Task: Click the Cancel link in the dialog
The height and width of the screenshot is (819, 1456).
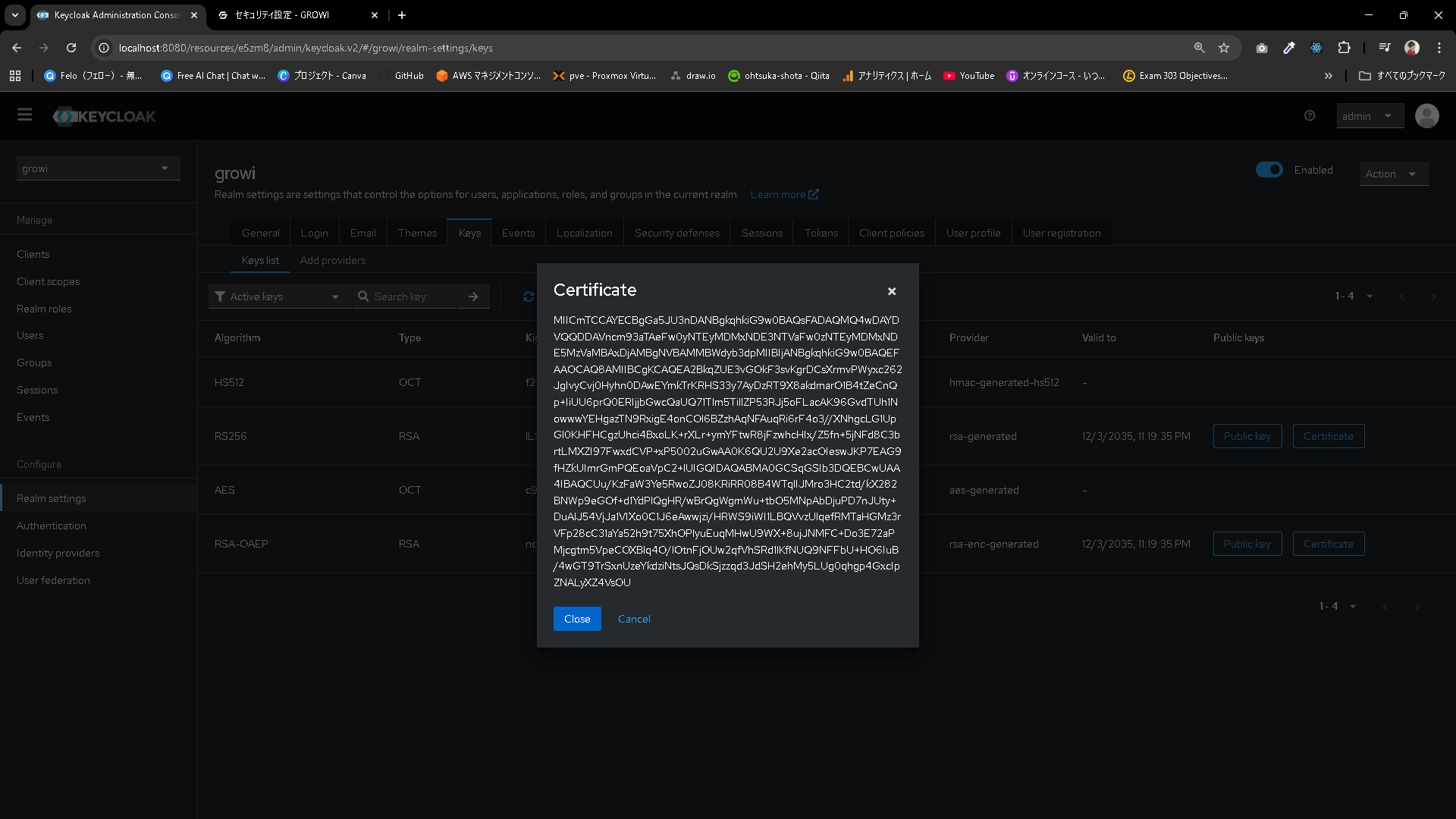Action: 634,619
